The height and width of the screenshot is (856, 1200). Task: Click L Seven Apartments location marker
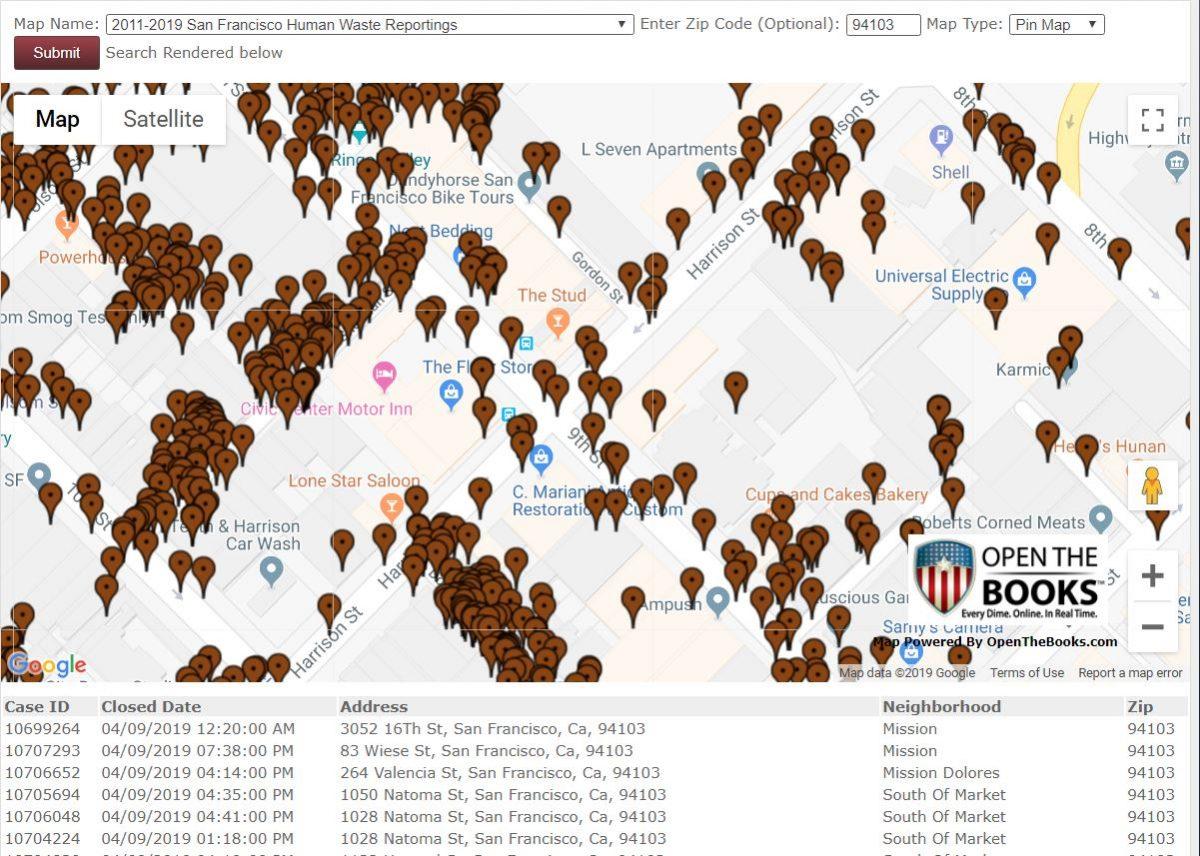708,174
